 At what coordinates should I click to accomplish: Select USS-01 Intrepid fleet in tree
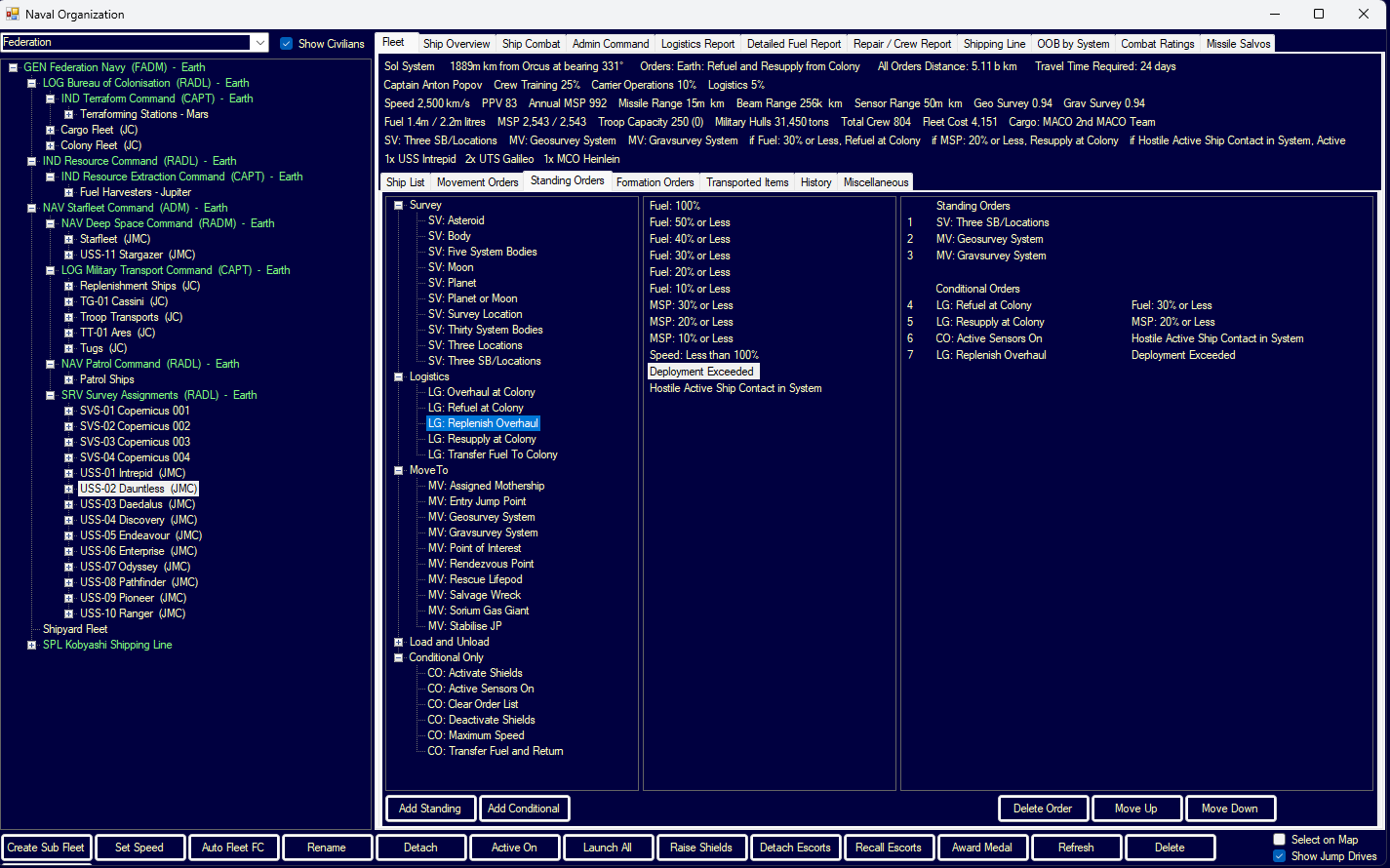[x=133, y=473]
